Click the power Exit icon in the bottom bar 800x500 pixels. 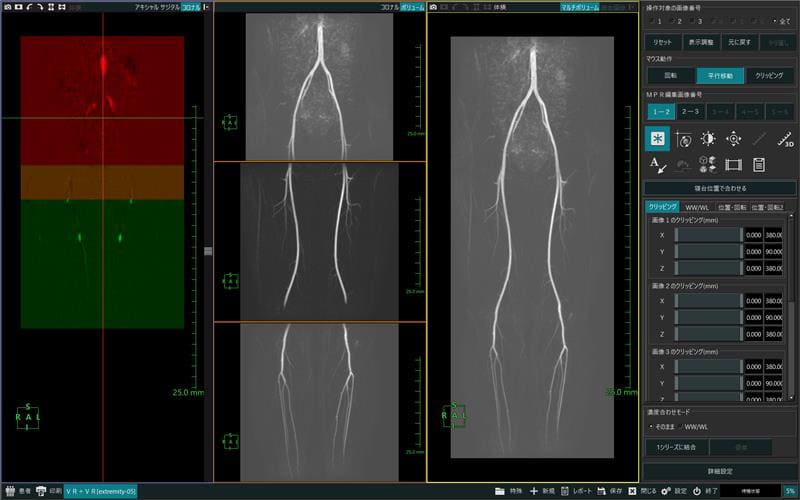697,491
